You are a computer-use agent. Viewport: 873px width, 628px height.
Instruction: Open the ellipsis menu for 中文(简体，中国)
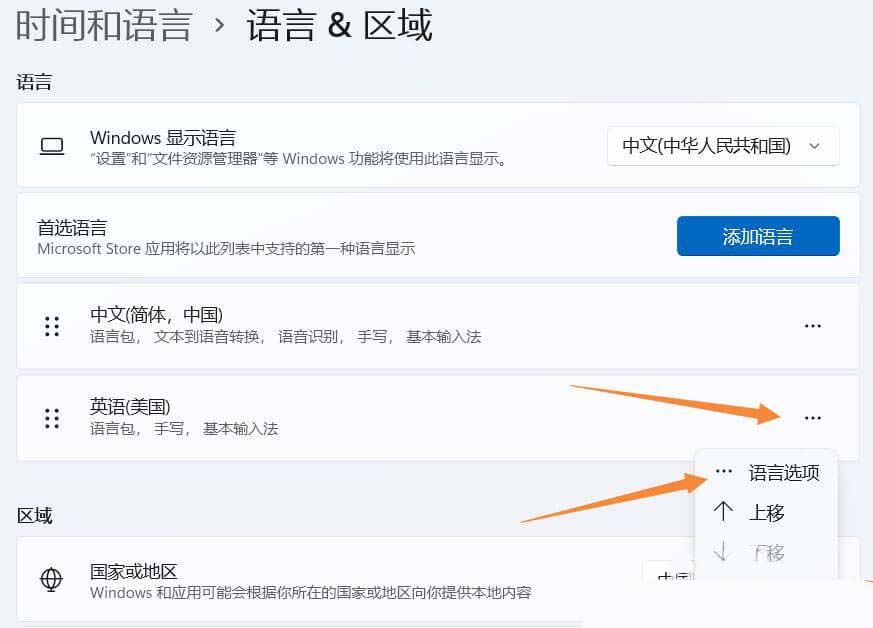pos(813,326)
